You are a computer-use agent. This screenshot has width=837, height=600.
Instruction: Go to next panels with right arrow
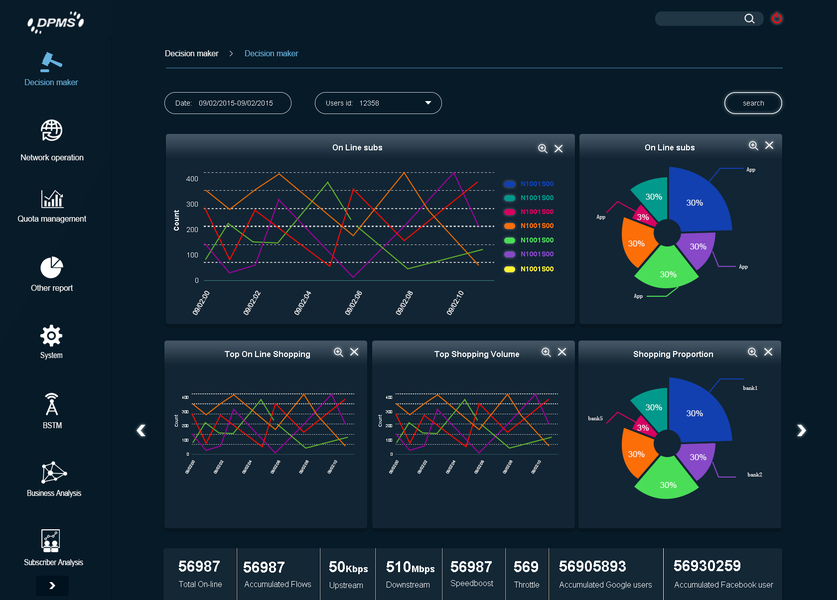[801, 430]
